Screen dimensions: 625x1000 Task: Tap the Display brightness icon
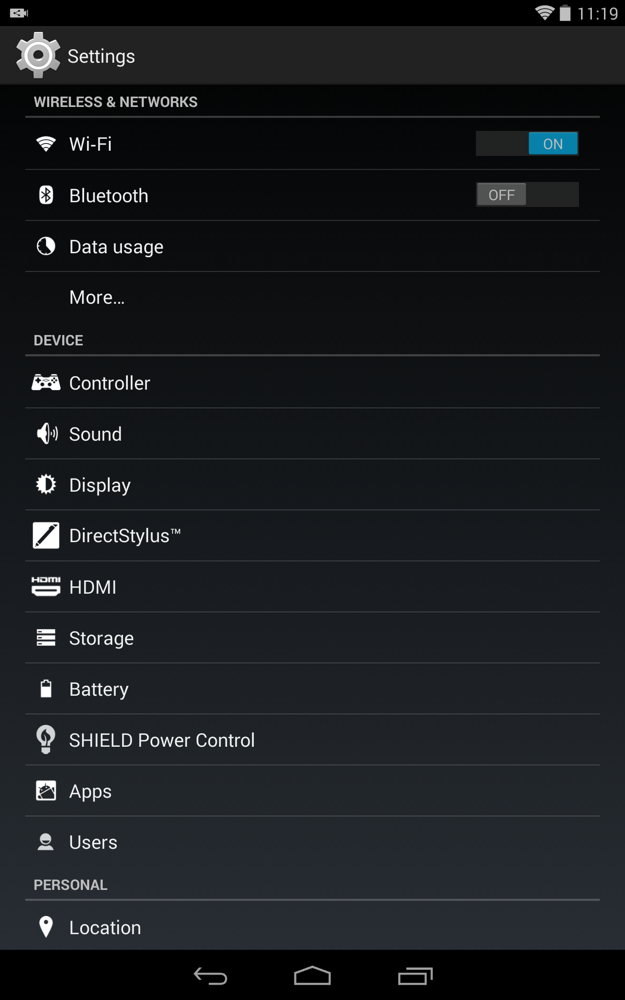click(46, 485)
